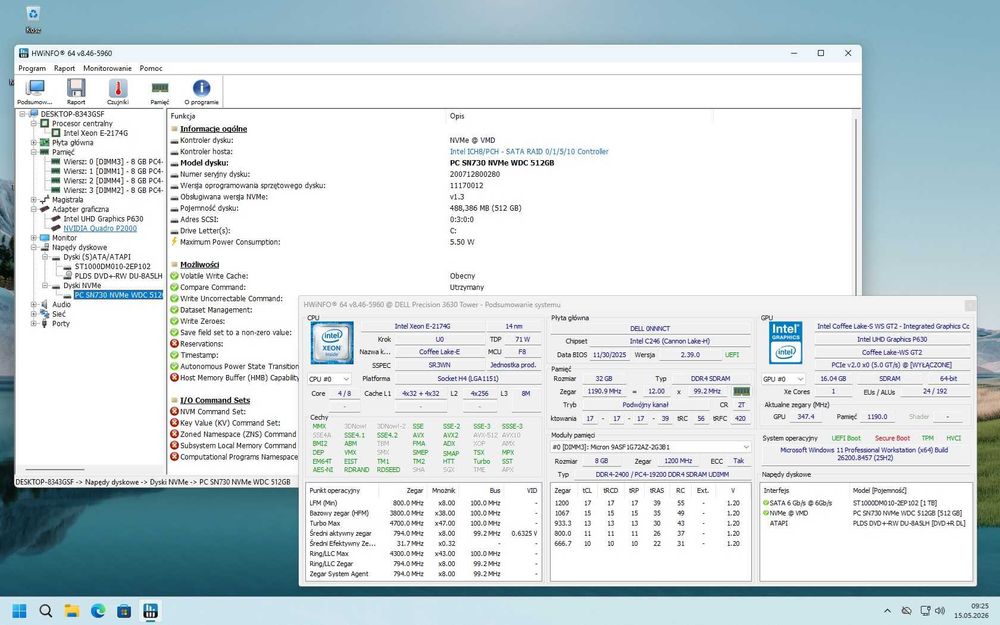Open the CPU #0 selector dropdown

click(329, 379)
